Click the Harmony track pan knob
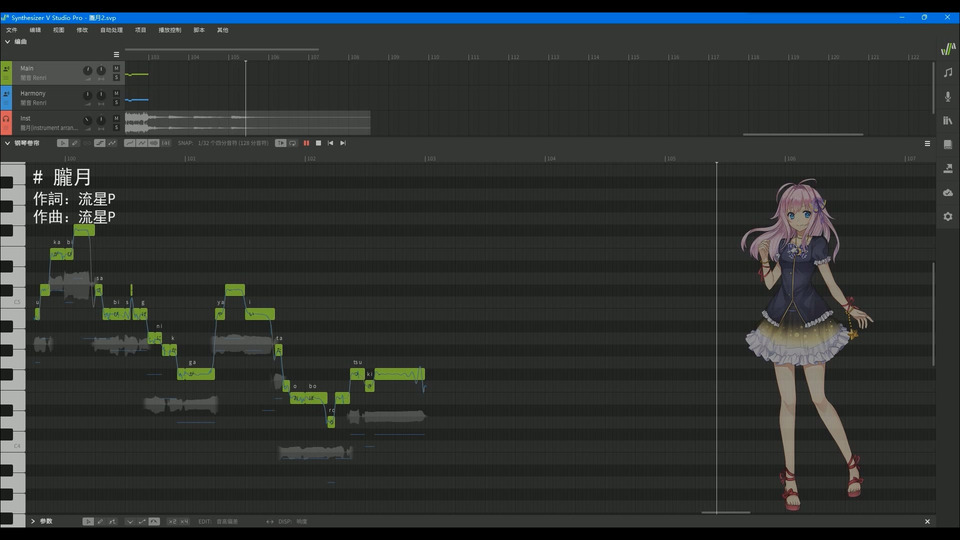This screenshot has height=540, width=960. coord(101,96)
